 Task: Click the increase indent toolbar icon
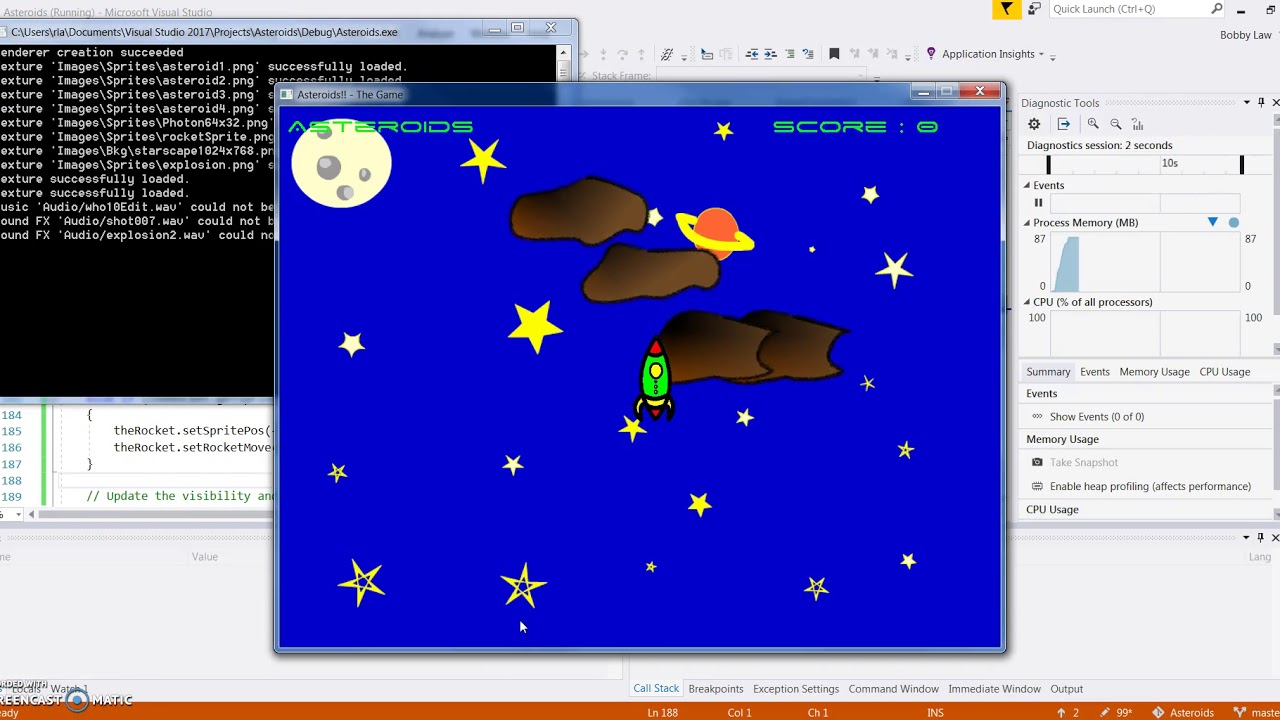click(770, 54)
